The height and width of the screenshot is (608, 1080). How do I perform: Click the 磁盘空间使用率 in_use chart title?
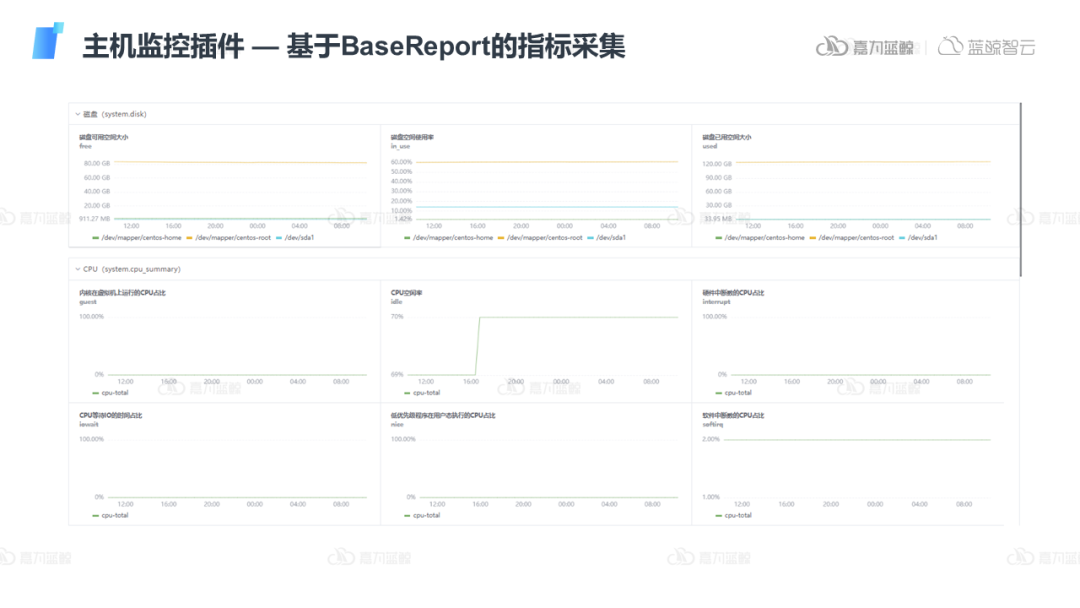[x=412, y=137]
